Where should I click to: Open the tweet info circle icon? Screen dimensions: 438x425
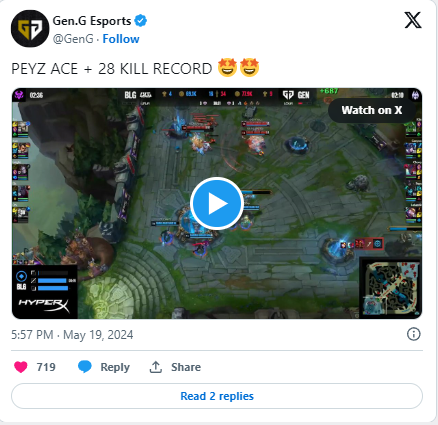click(x=414, y=334)
